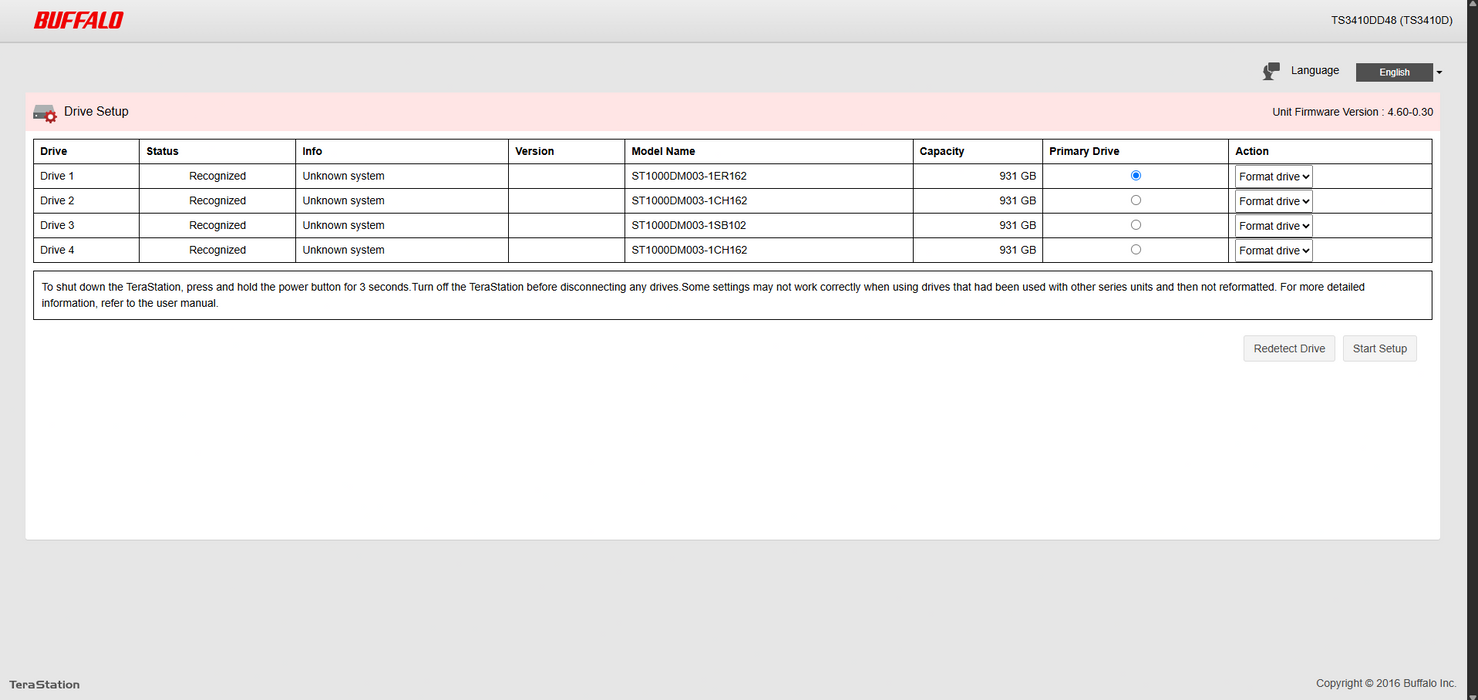Click the Redetect Drive button
This screenshot has height=700, width=1478.
(x=1289, y=349)
